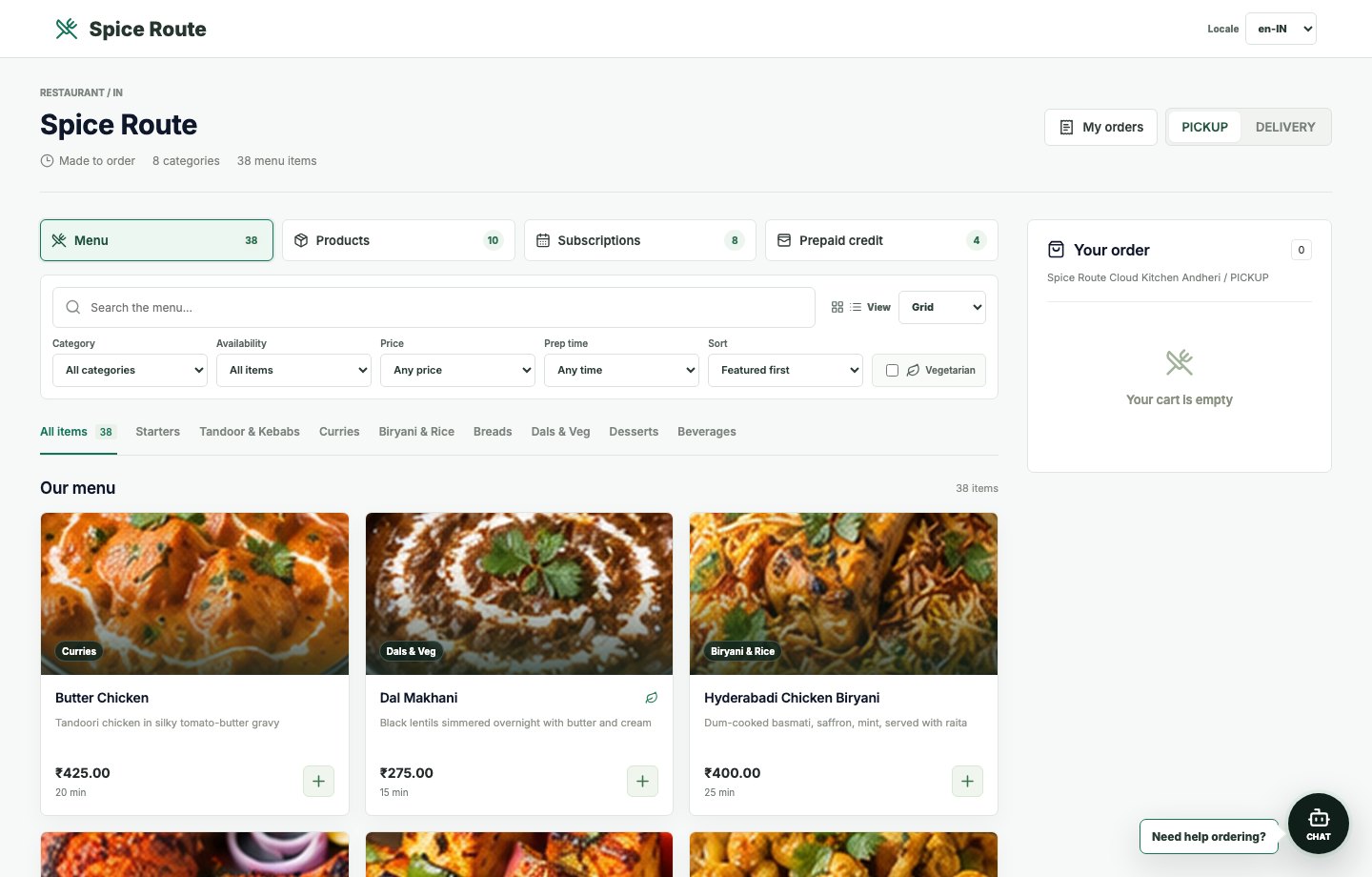Switch to DELIVERY order mode
The width and height of the screenshot is (1372, 877).
1285,127
